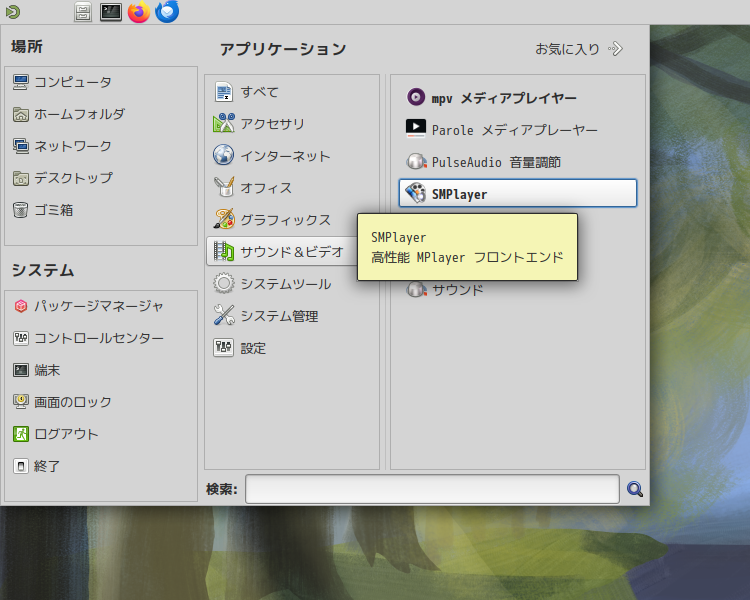Click ホームフォルダ text label
The image size is (750, 600).
point(79,114)
